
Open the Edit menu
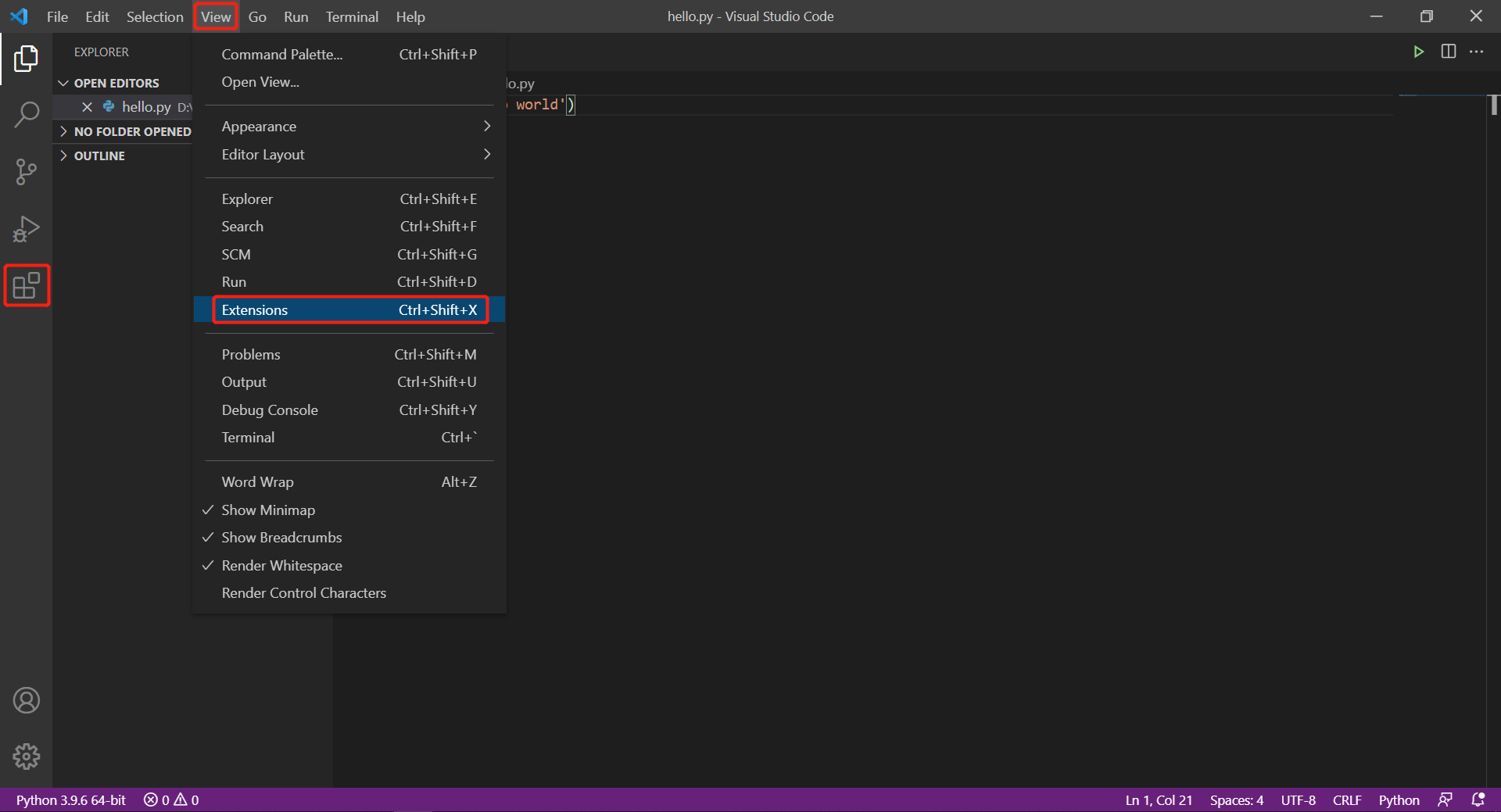97,16
